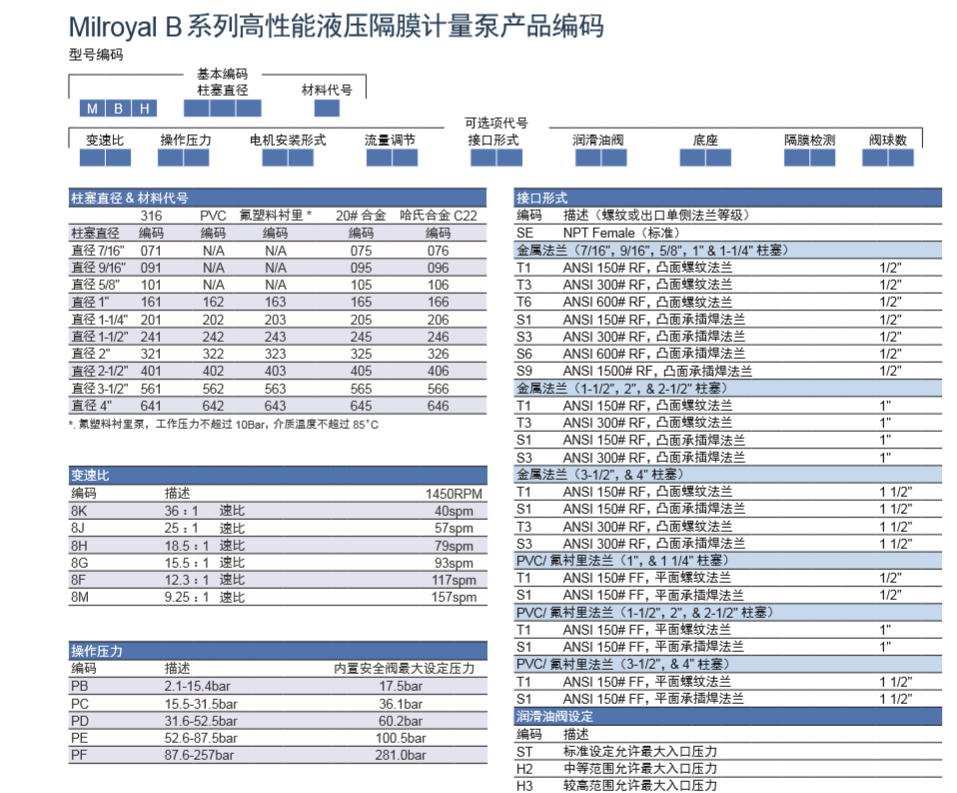Click the '底座' label
The width and height of the screenshot is (957, 793).
pyautogui.click(x=705, y=140)
